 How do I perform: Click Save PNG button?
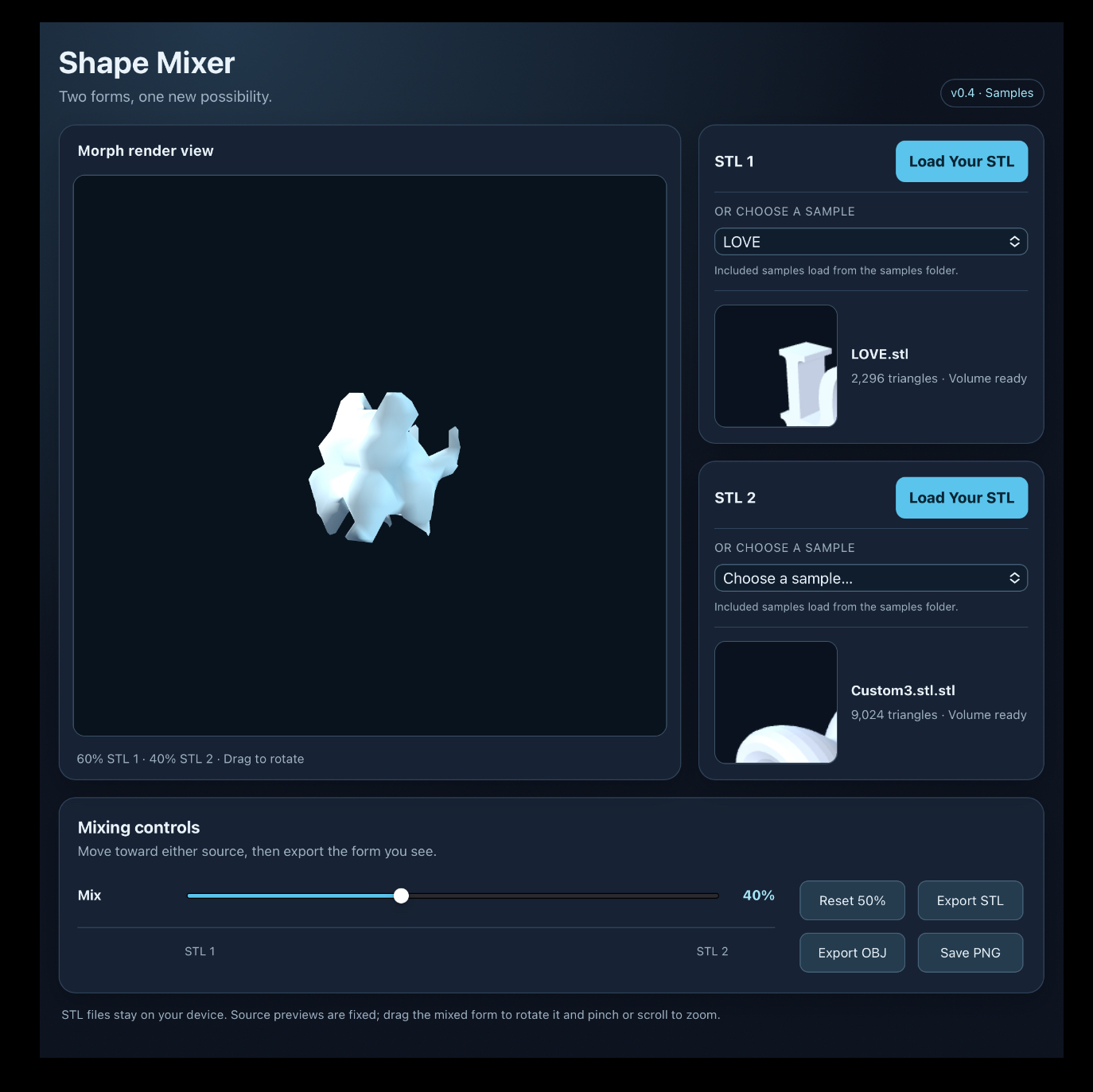(970, 953)
